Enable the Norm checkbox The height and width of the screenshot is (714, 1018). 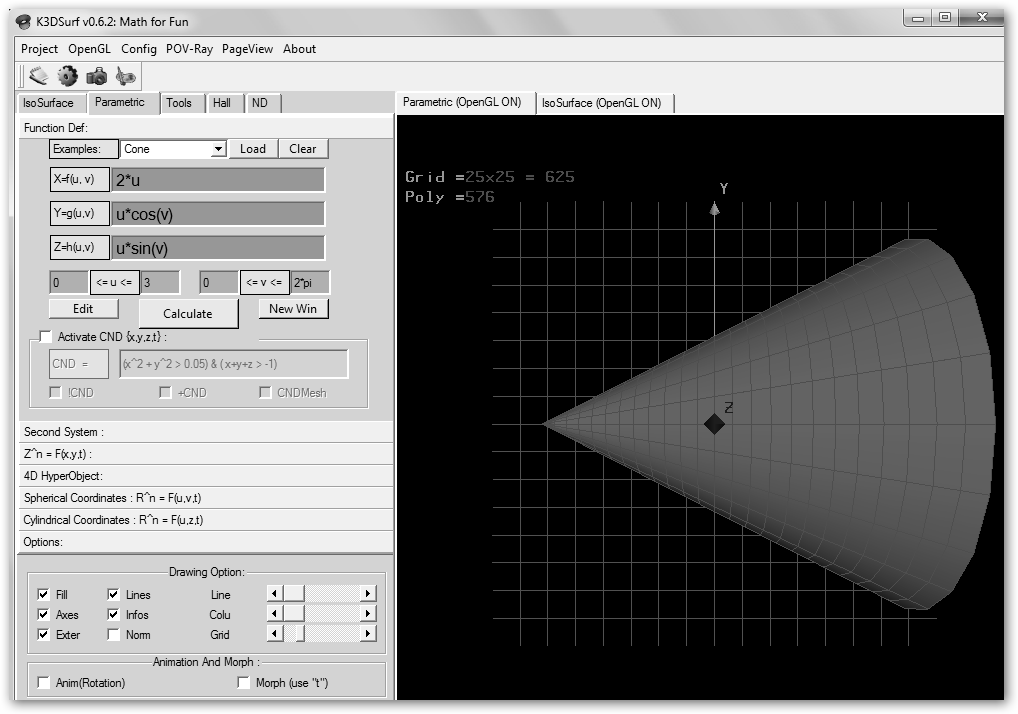pos(113,635)
